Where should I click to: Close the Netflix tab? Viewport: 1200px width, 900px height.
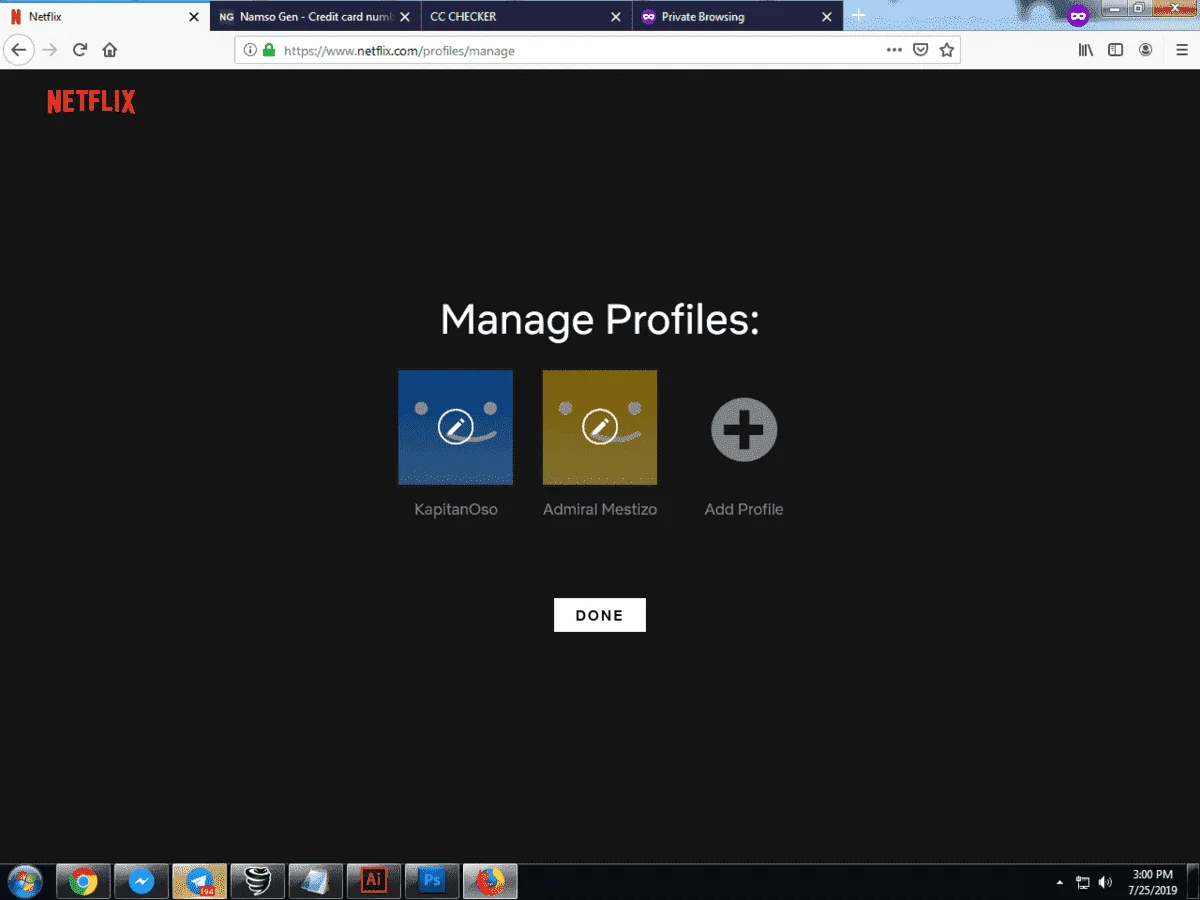194,17
